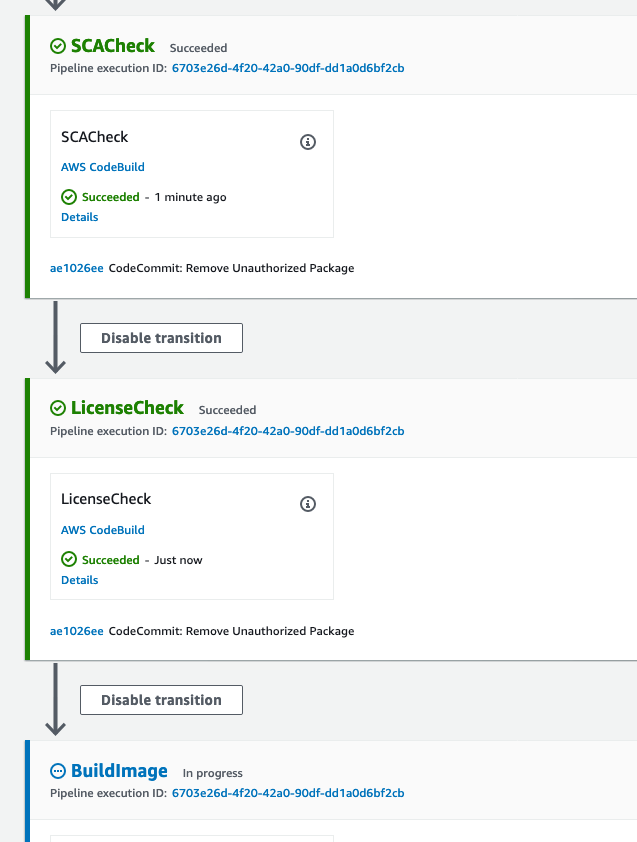Click the green success icon beside SCACheck stage title
637x842 pixels.
58,46
